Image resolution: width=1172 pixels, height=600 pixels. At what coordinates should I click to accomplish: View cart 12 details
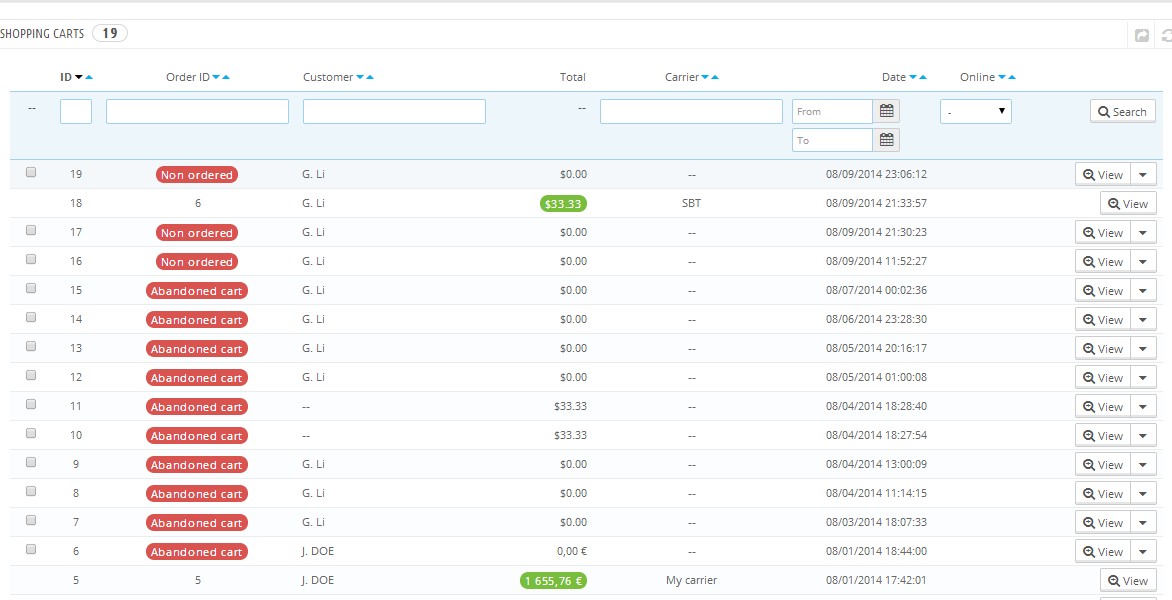pos(1103,377)
